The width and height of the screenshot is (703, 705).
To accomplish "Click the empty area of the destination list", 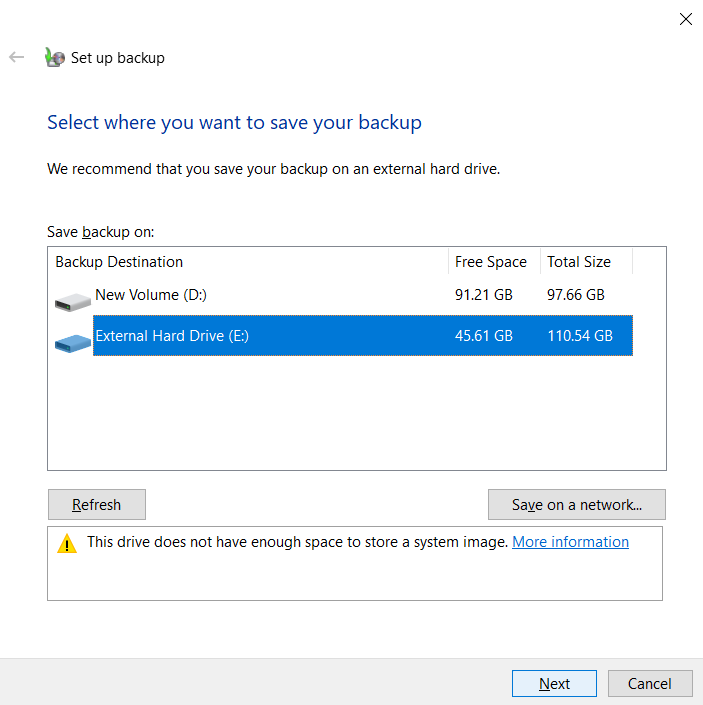I will [x=355, y=415].
